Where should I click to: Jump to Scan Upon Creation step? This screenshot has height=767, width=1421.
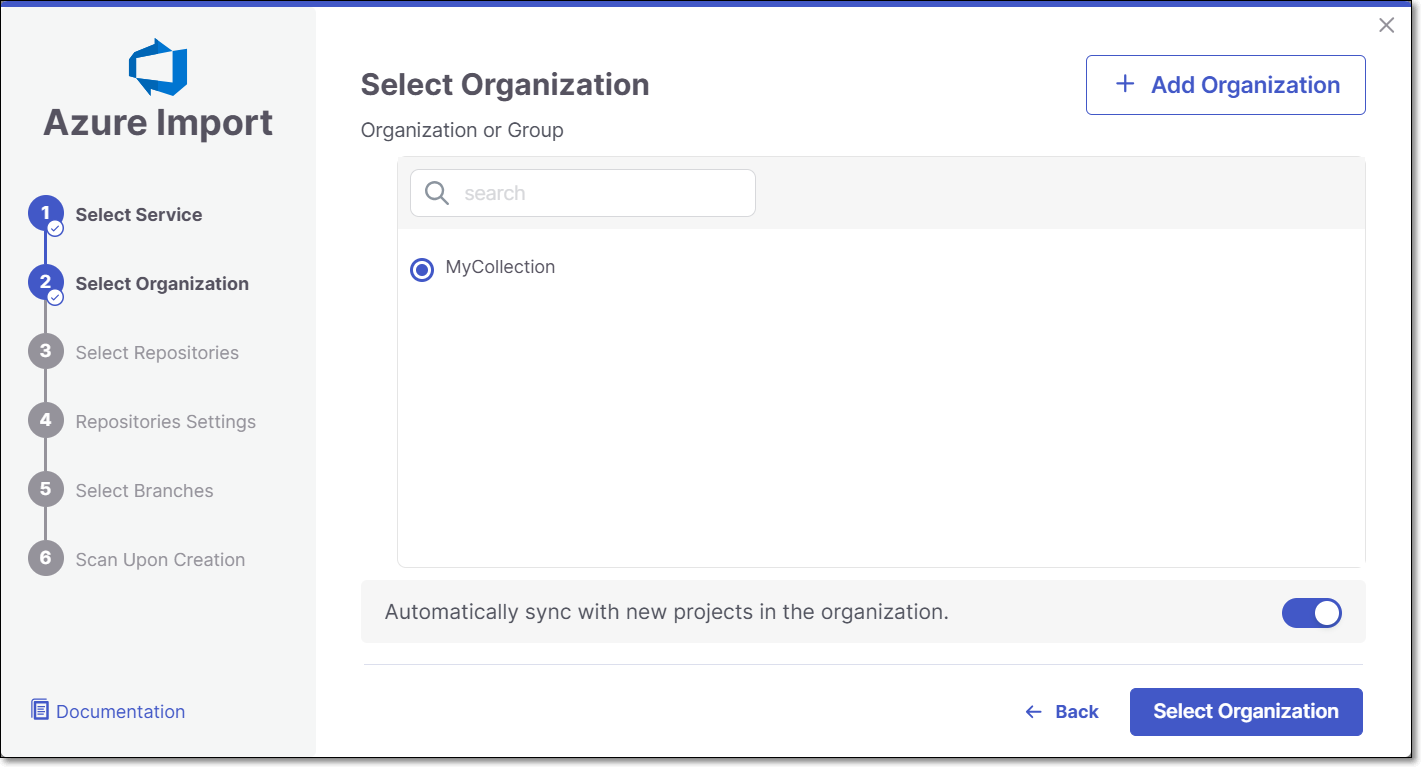pos(160,560)
